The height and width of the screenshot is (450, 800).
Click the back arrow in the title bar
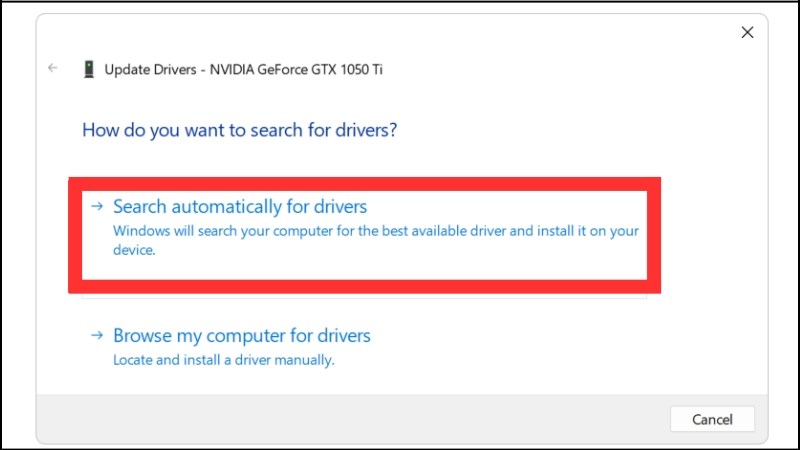[x=53, y=69]
